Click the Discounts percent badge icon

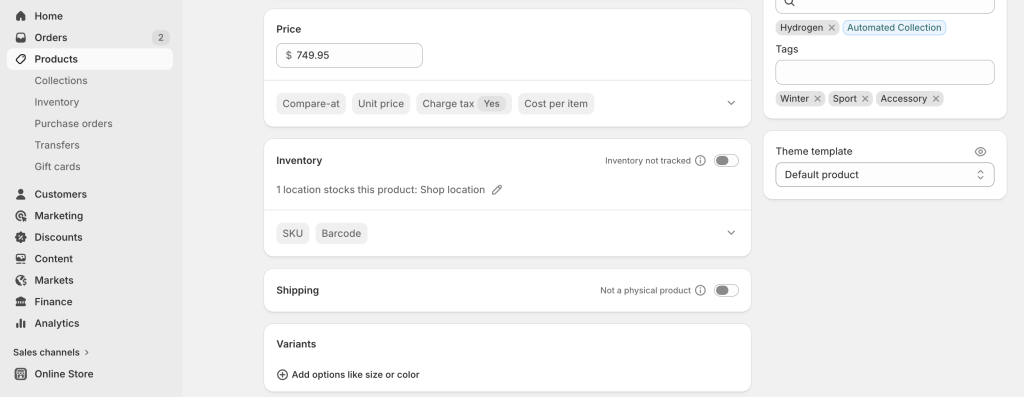[x=21, y=237]
